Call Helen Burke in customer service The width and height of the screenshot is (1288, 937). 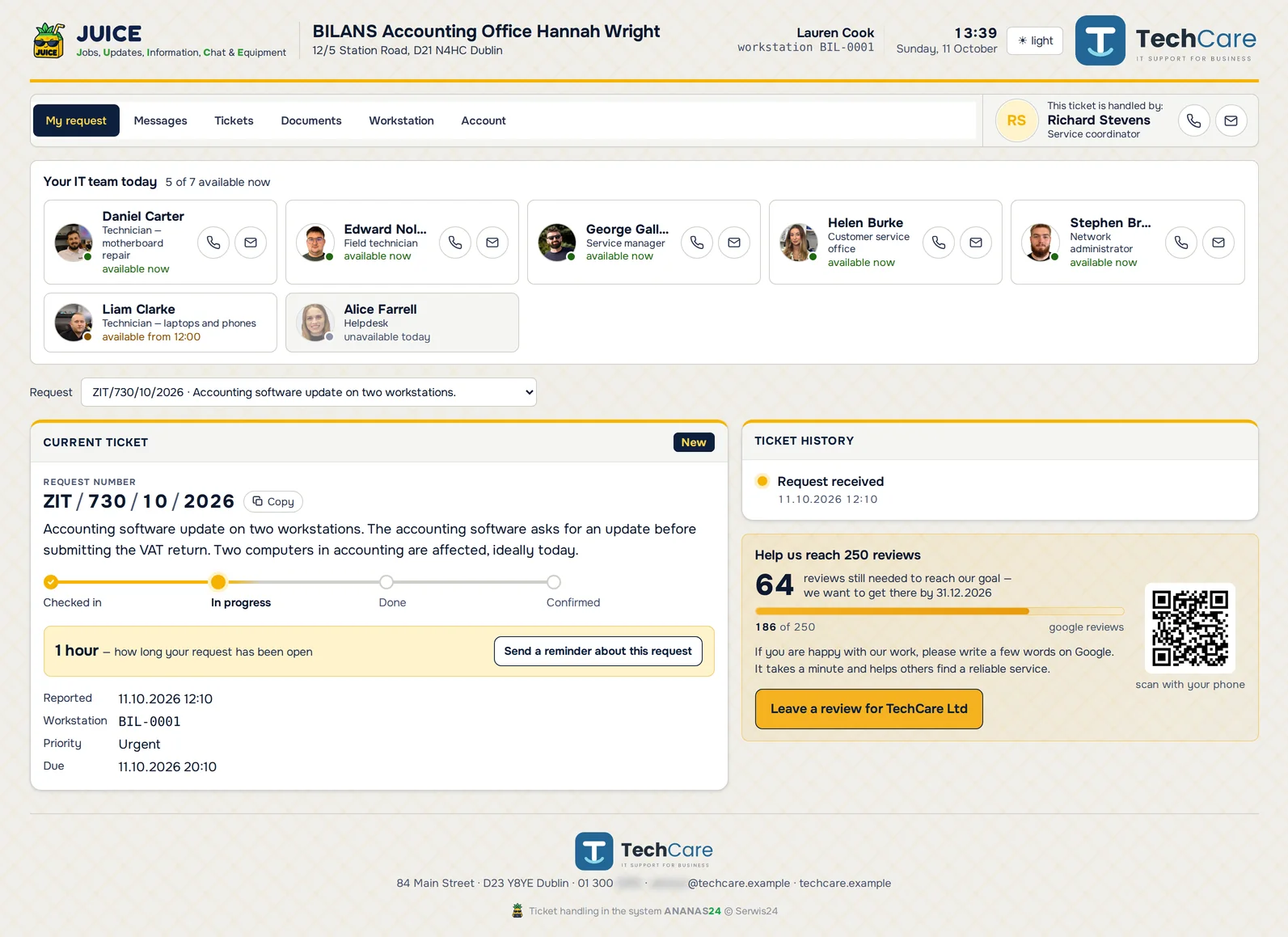939,243
